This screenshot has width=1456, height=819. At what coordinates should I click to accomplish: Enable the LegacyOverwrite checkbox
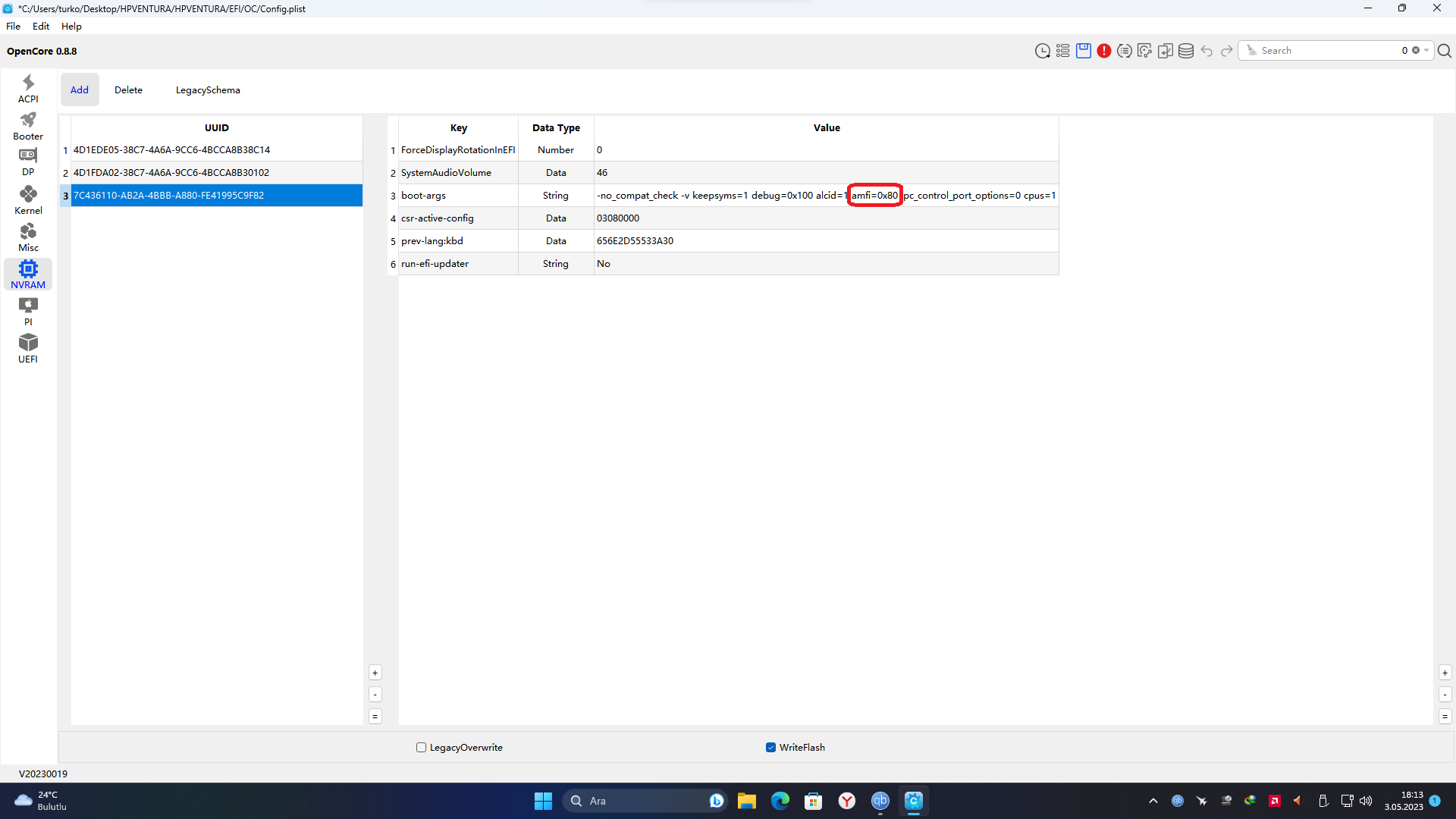421,747
